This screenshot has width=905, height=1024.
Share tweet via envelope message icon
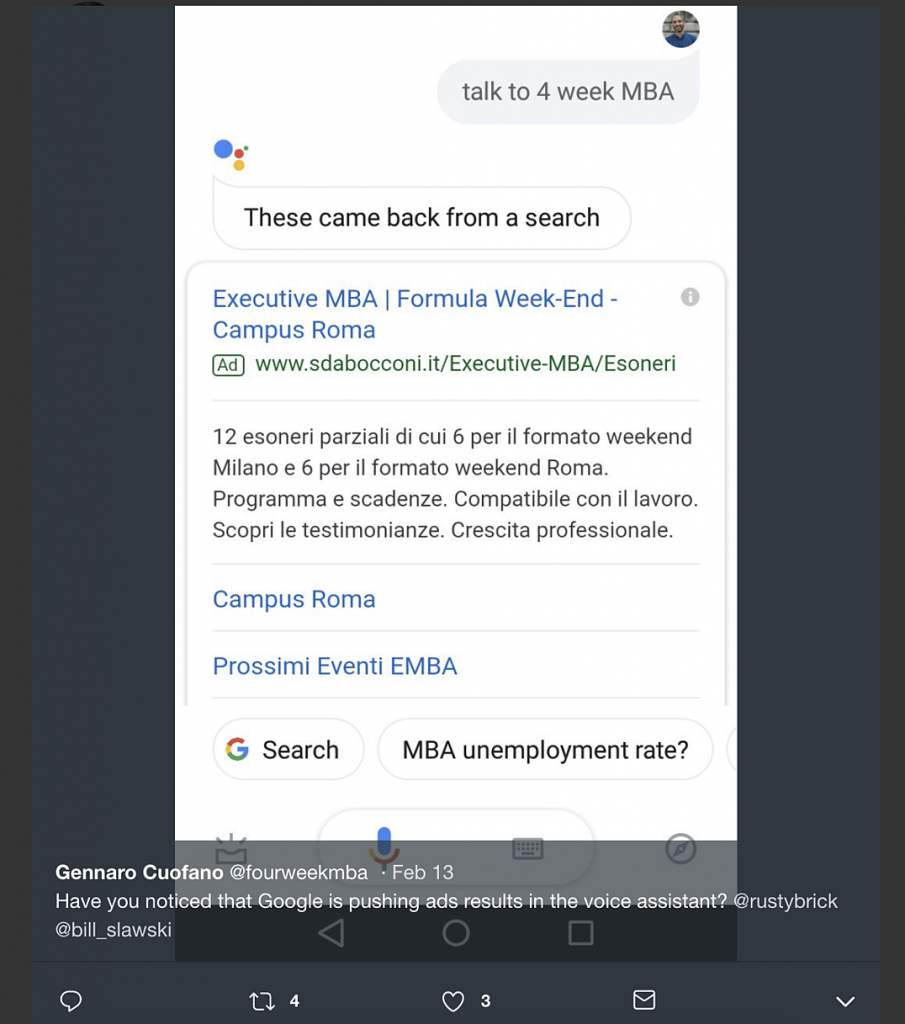[645, 1000]
